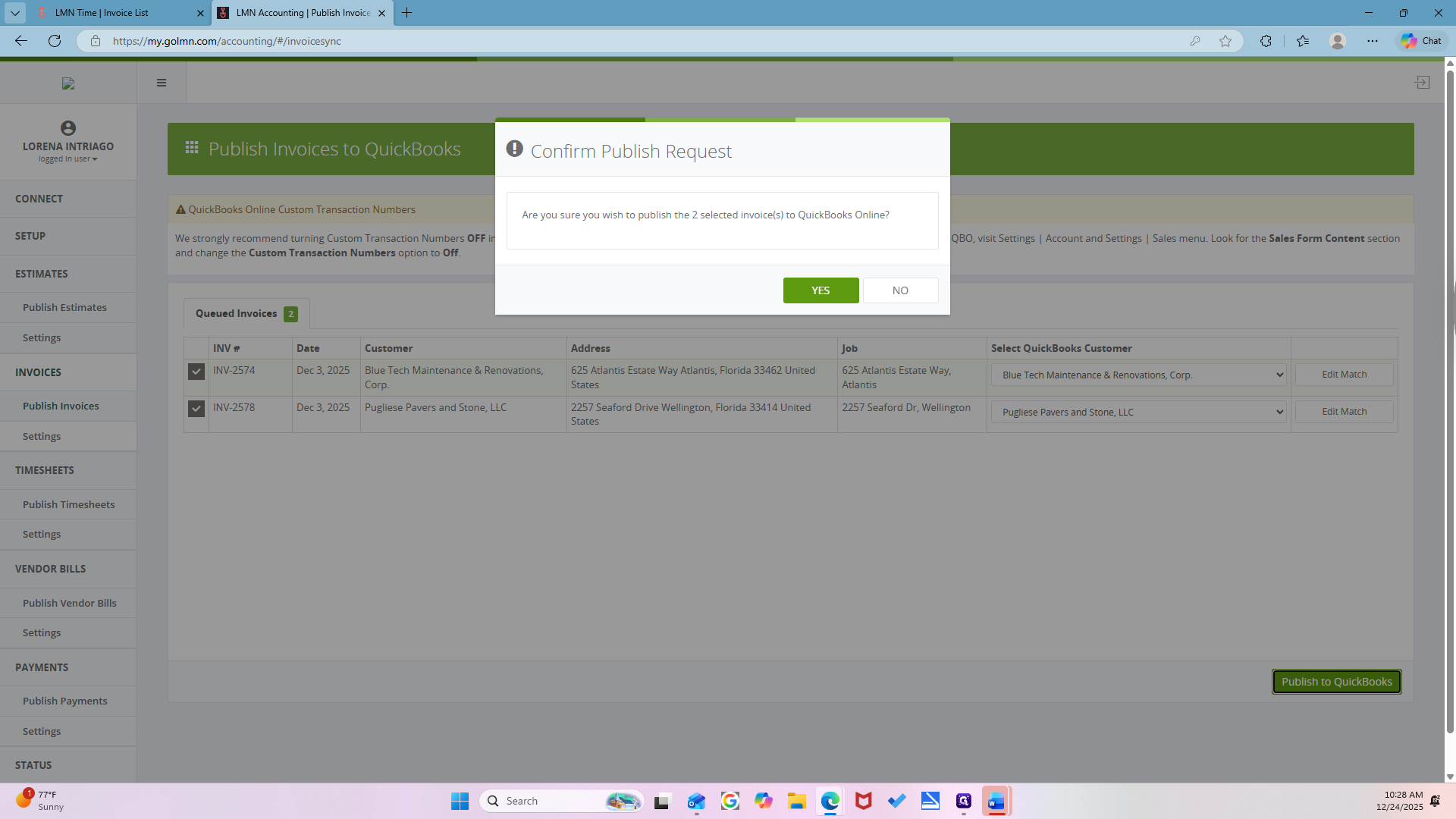Screen dimensions: 1456x819
Task: Open the notification bell in system tray
Action: click(1435, 801)
